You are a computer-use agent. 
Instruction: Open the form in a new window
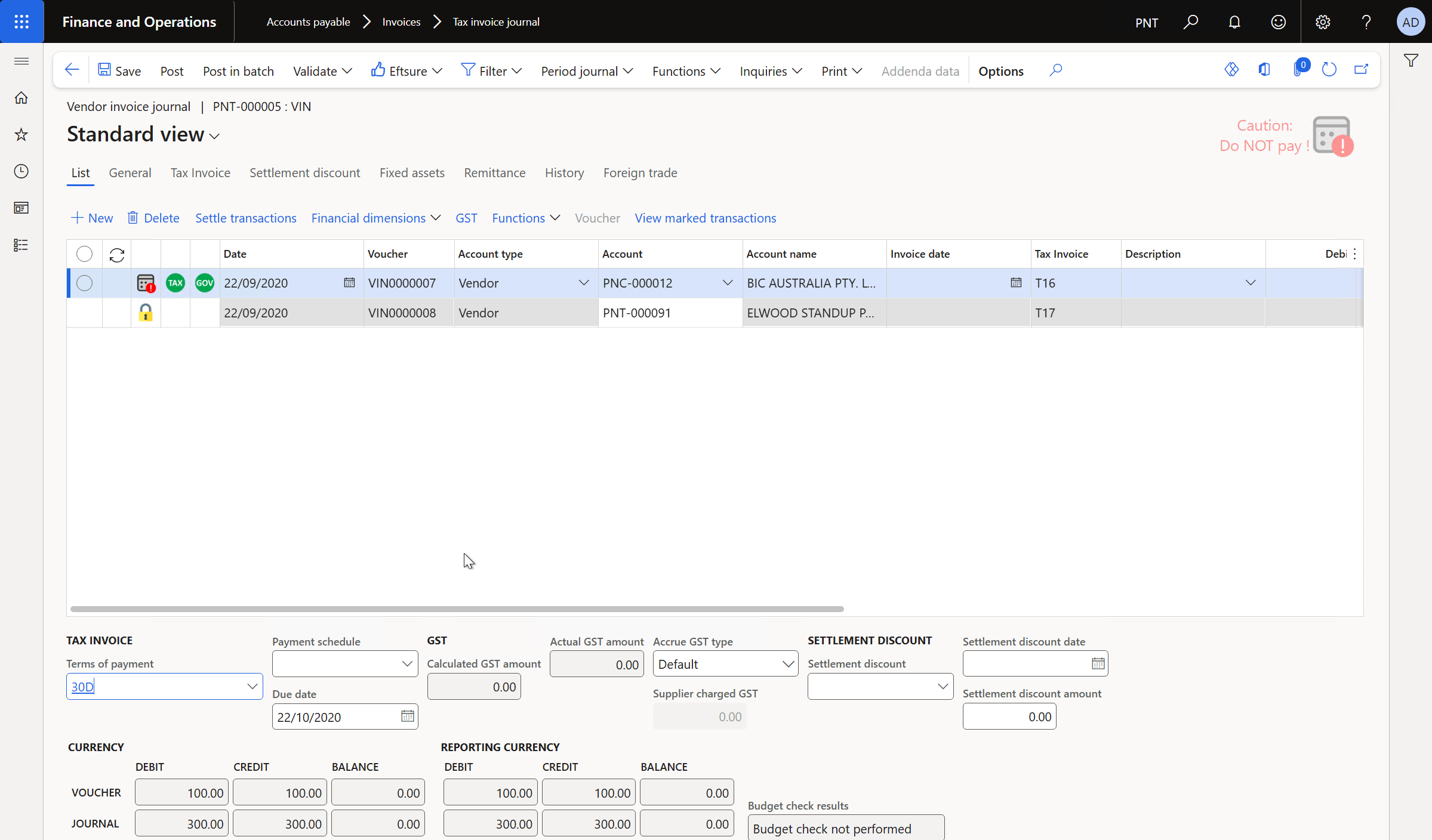[1361, 69]
